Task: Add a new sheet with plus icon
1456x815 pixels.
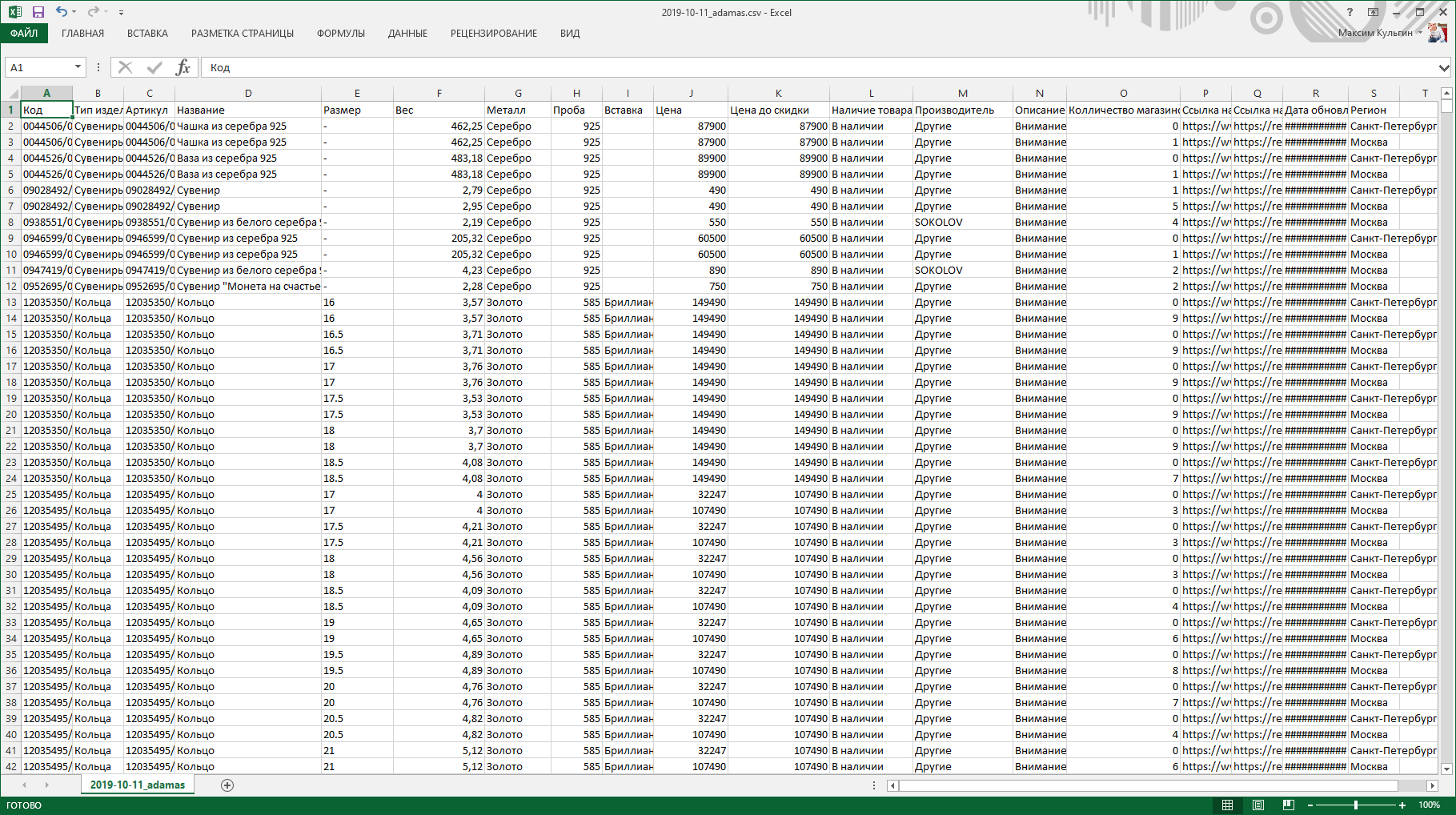Action: [x=227, y=785]
